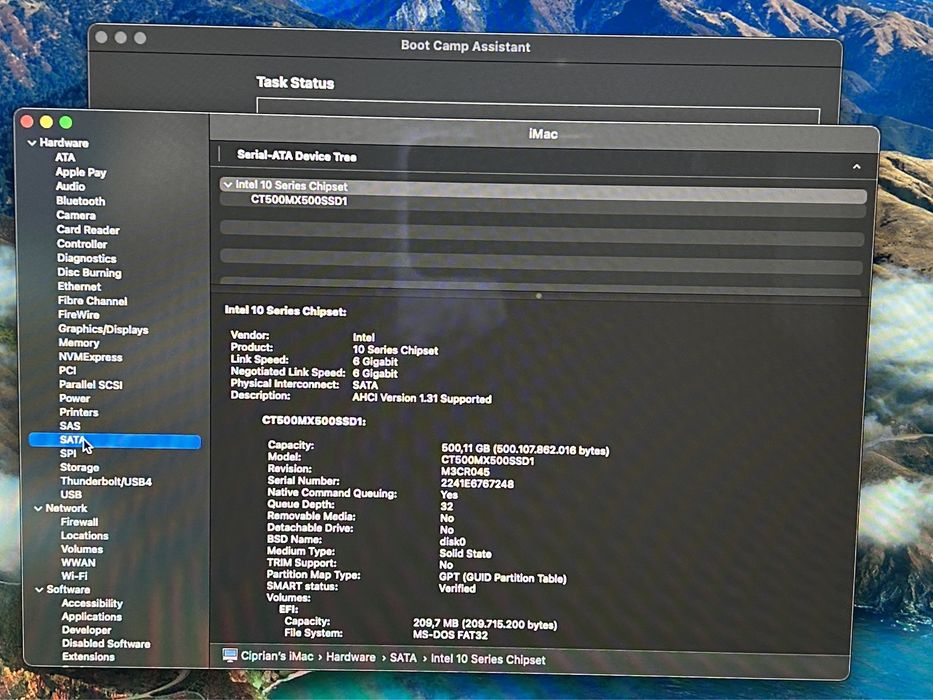Click Ciprian's iMac in the path bar
The image size is (933, 700).
(x=277, y=657)
